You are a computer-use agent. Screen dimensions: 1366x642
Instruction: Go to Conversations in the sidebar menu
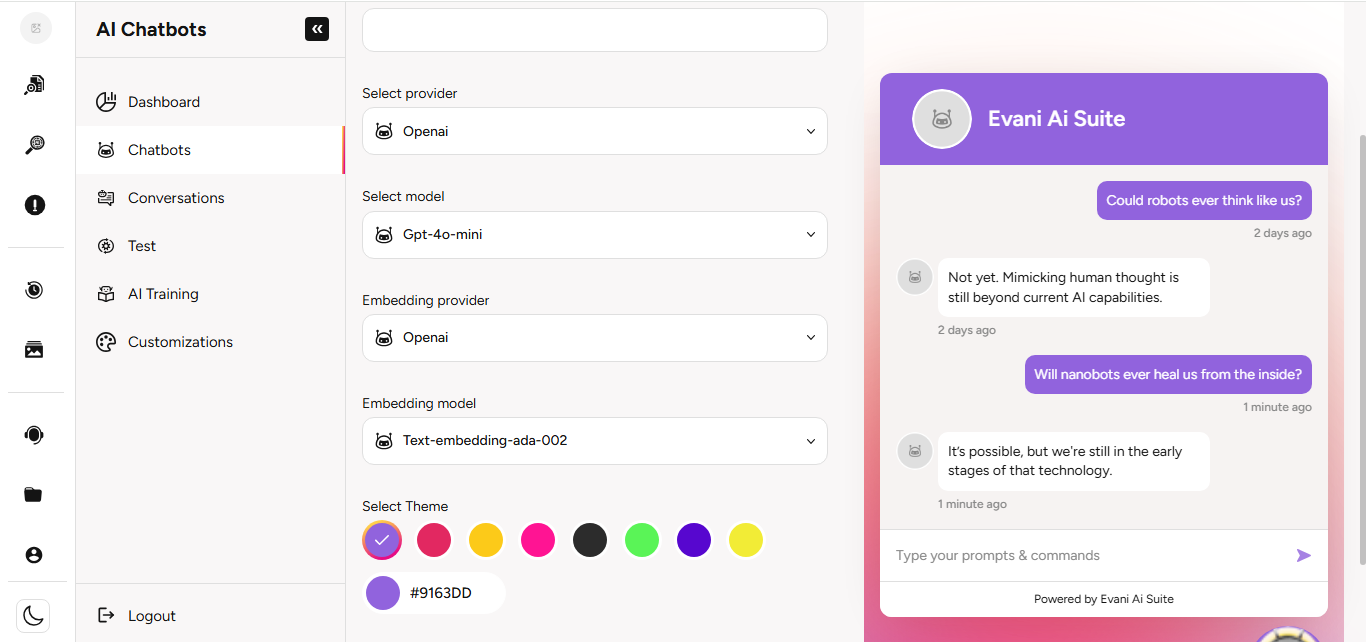(176, 198)
